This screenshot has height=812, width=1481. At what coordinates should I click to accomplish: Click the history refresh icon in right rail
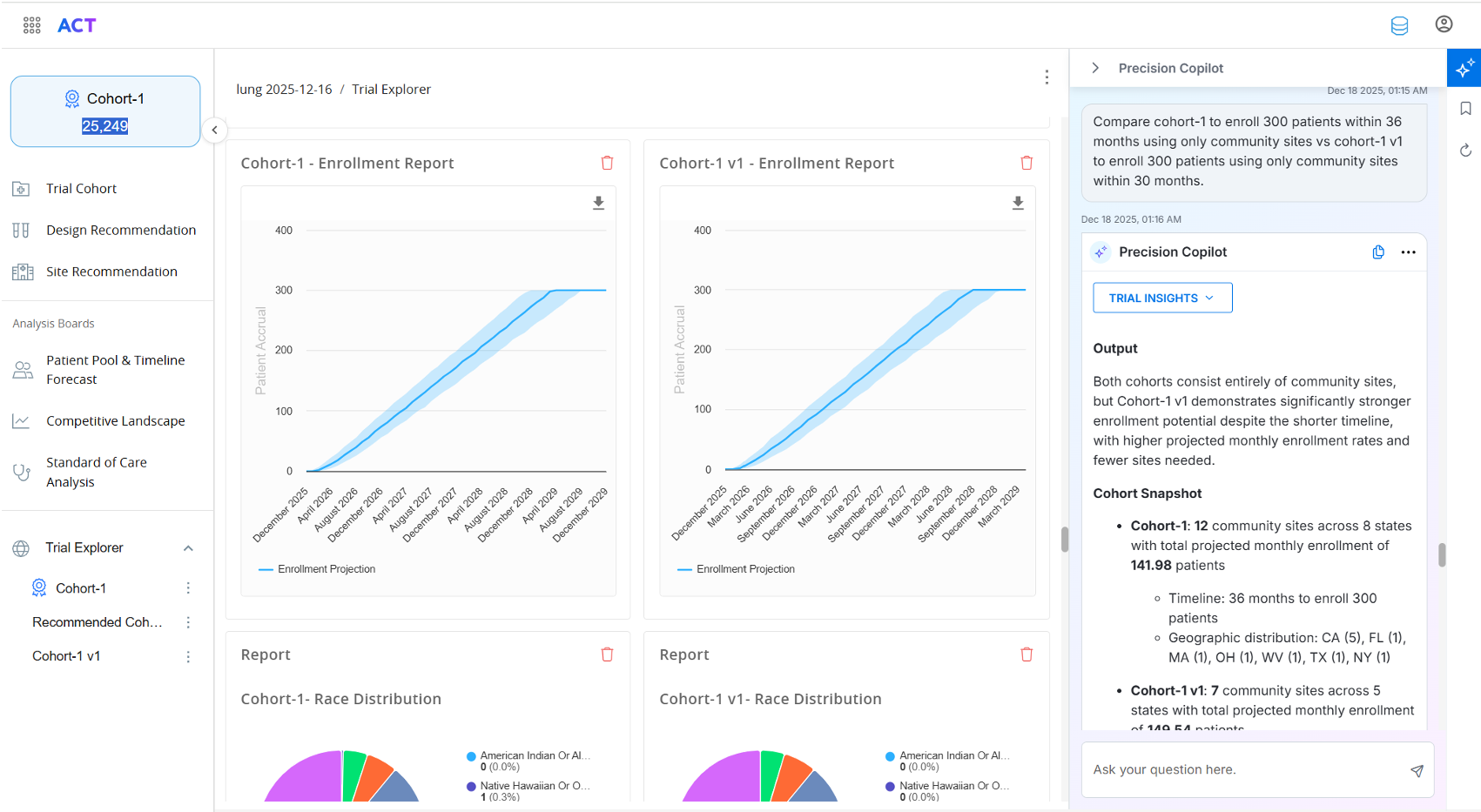(1465, 151)
